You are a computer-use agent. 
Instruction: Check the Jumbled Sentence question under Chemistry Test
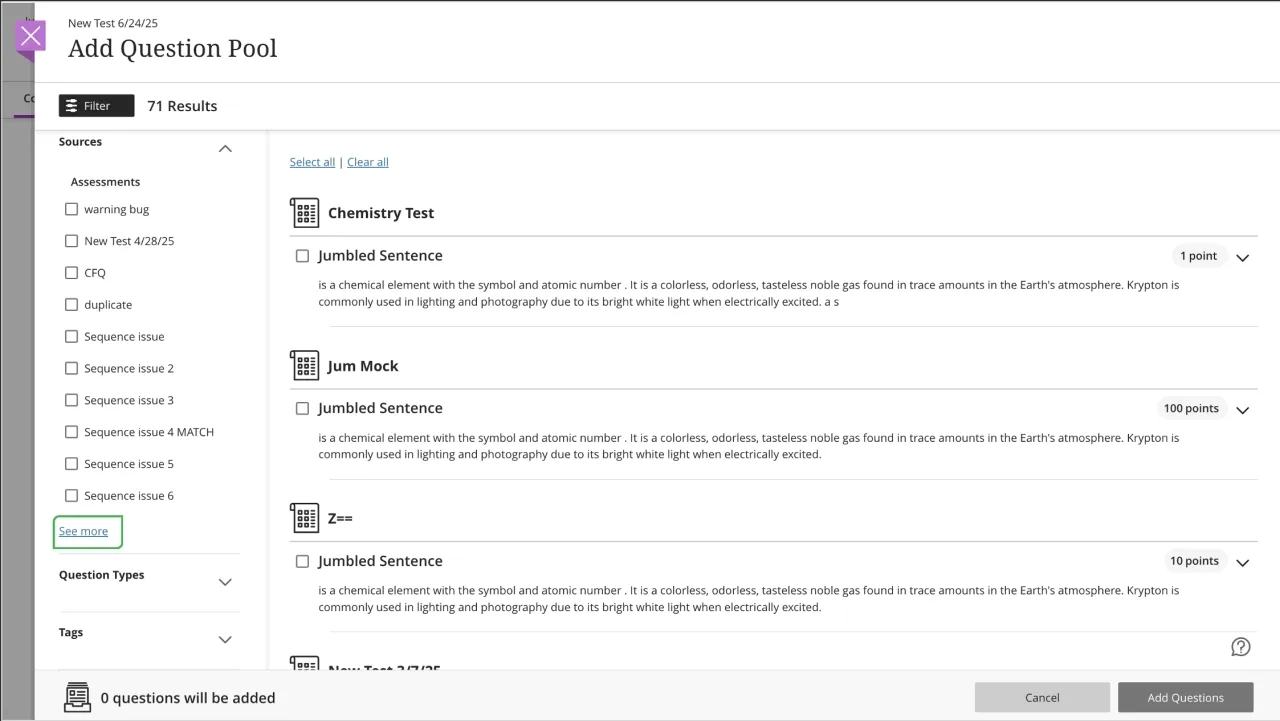302,255
